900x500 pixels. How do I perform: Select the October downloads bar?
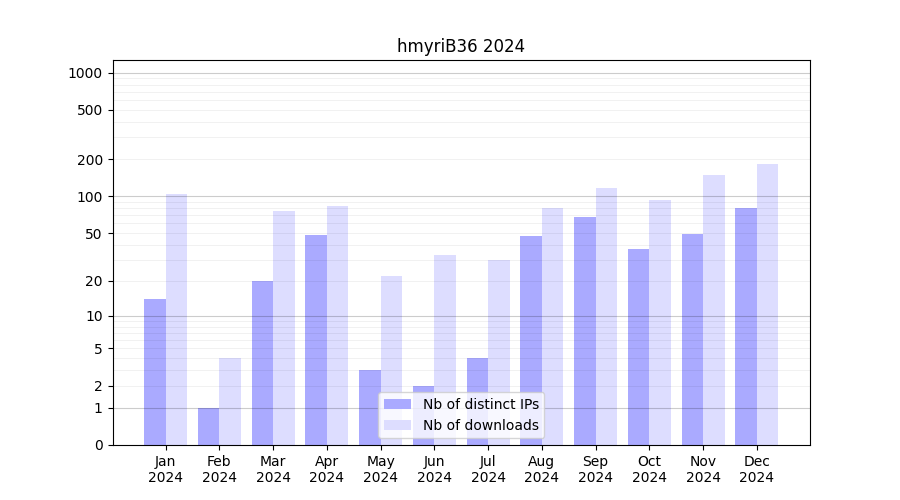[660, 322]
